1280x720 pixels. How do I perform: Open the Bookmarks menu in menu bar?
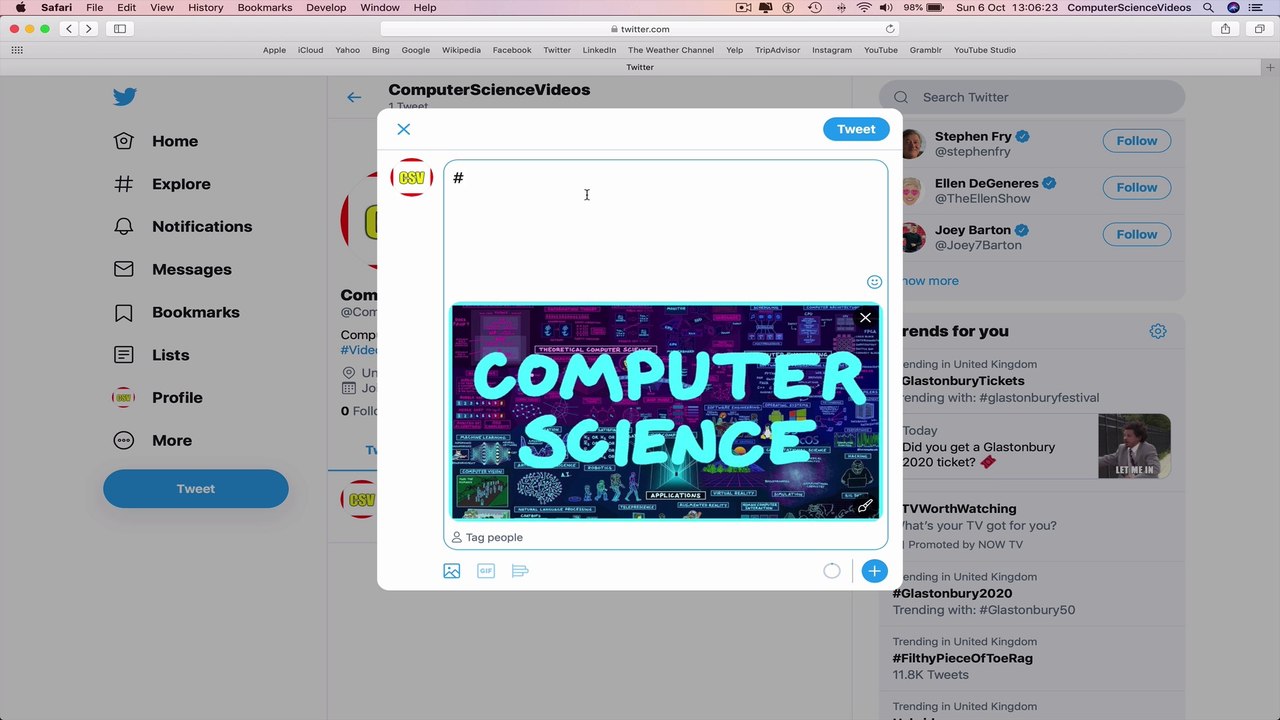click(265, 7)
